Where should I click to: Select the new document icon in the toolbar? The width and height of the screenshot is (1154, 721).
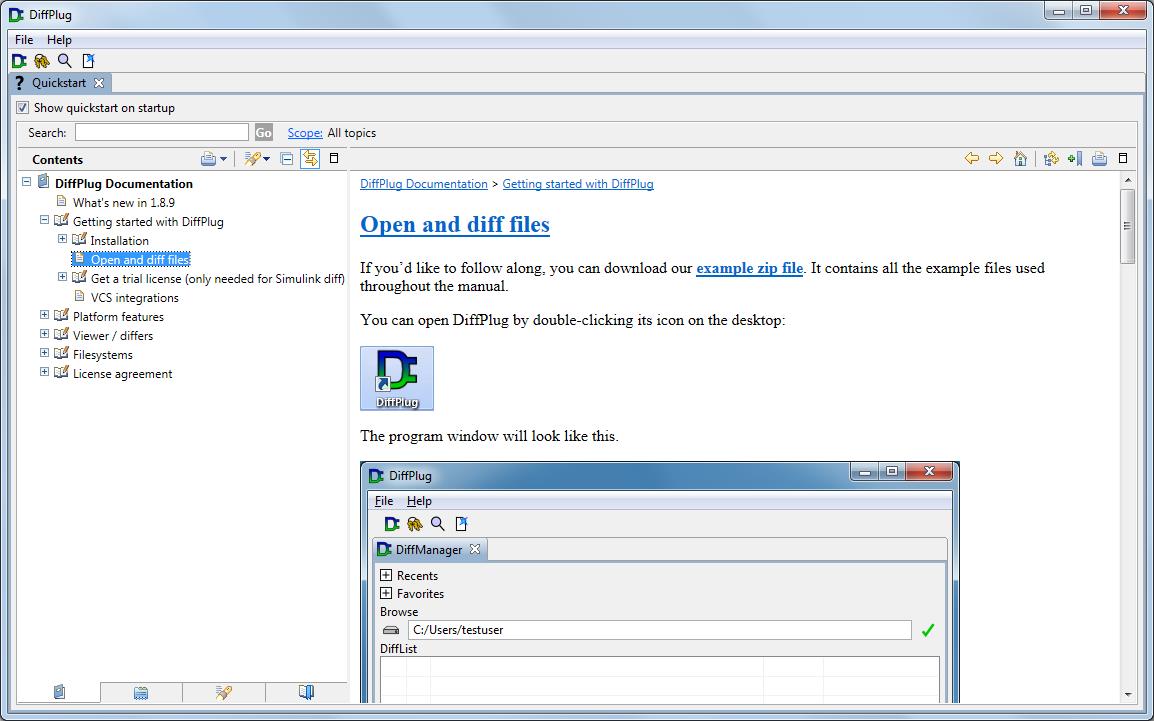coord(88,61)
